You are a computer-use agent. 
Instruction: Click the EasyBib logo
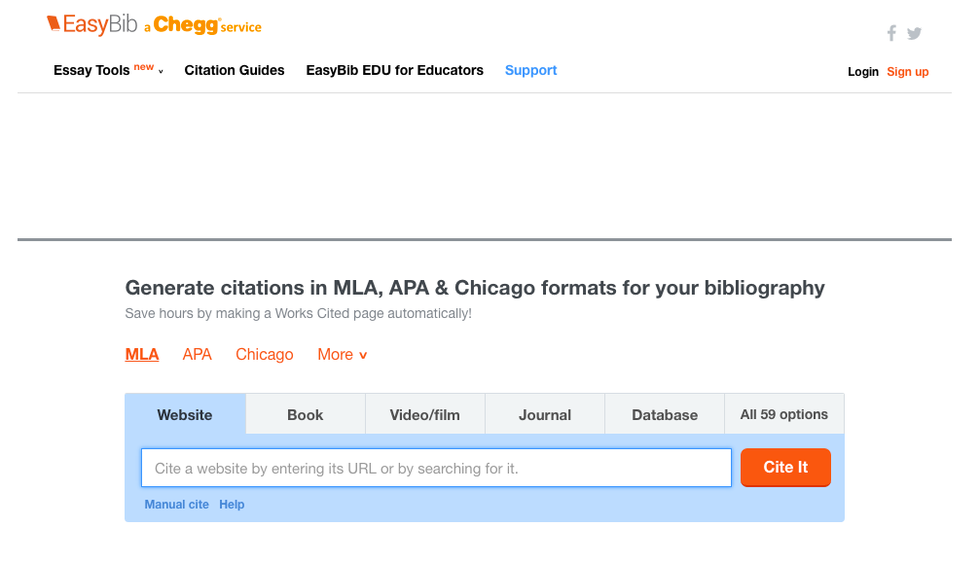coord(92,25)
